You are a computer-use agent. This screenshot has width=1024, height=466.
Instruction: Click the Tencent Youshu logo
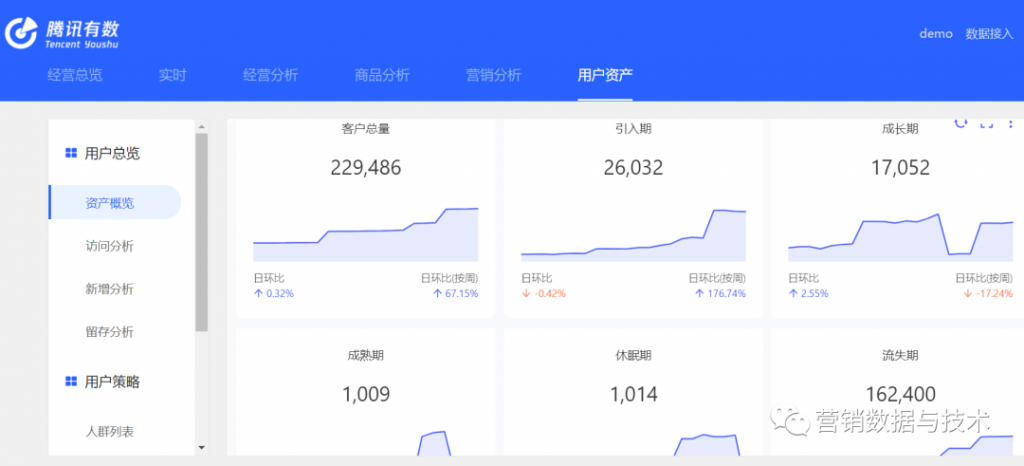[x=62, y=34]
